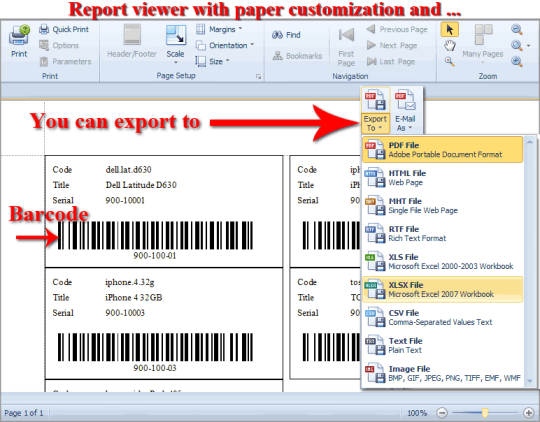The width and height of the screenshot is (540, 422).
Task: Click the ribbon zoom magnifier icon
Action: pos(517,45)
